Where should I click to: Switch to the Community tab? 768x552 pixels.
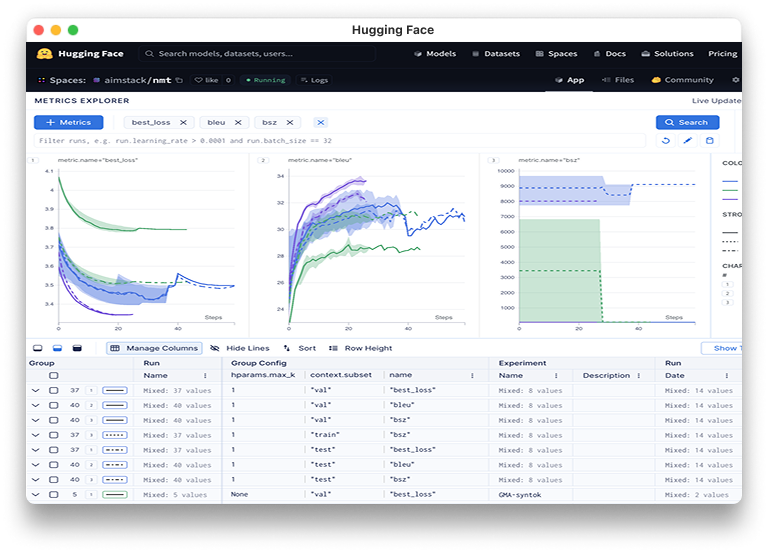click(682, 80)
